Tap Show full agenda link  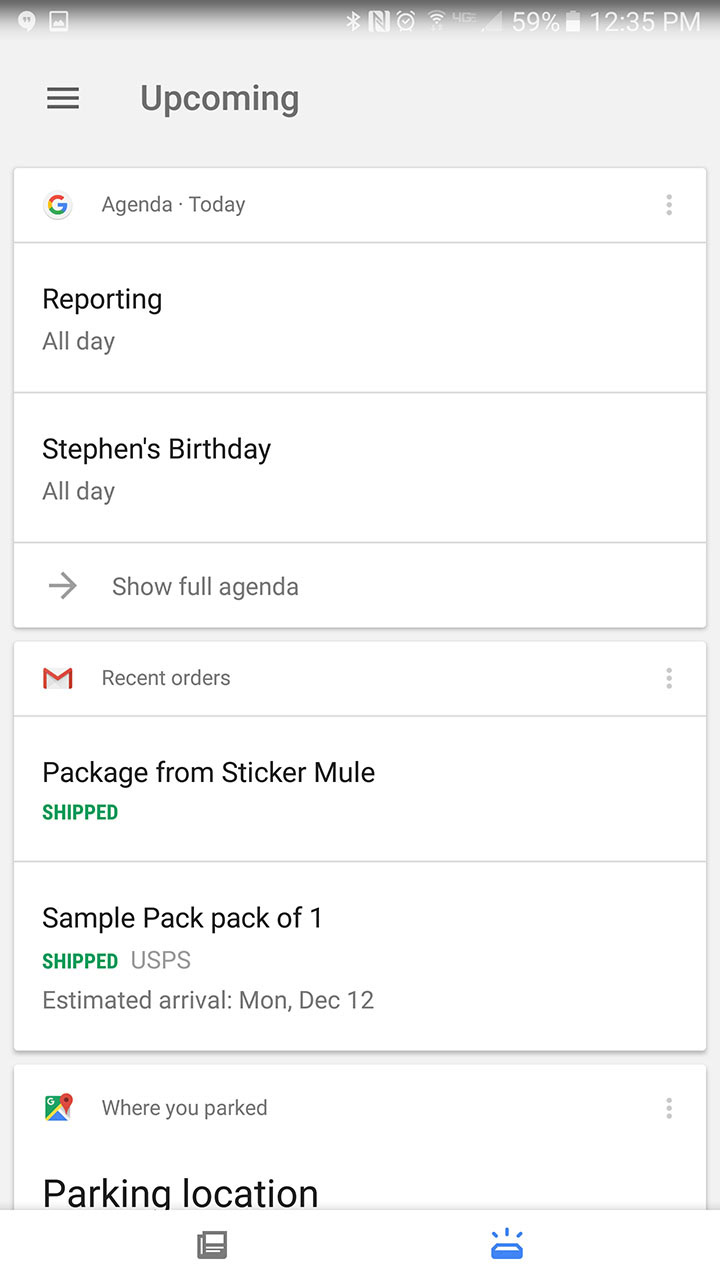point(205,587)
